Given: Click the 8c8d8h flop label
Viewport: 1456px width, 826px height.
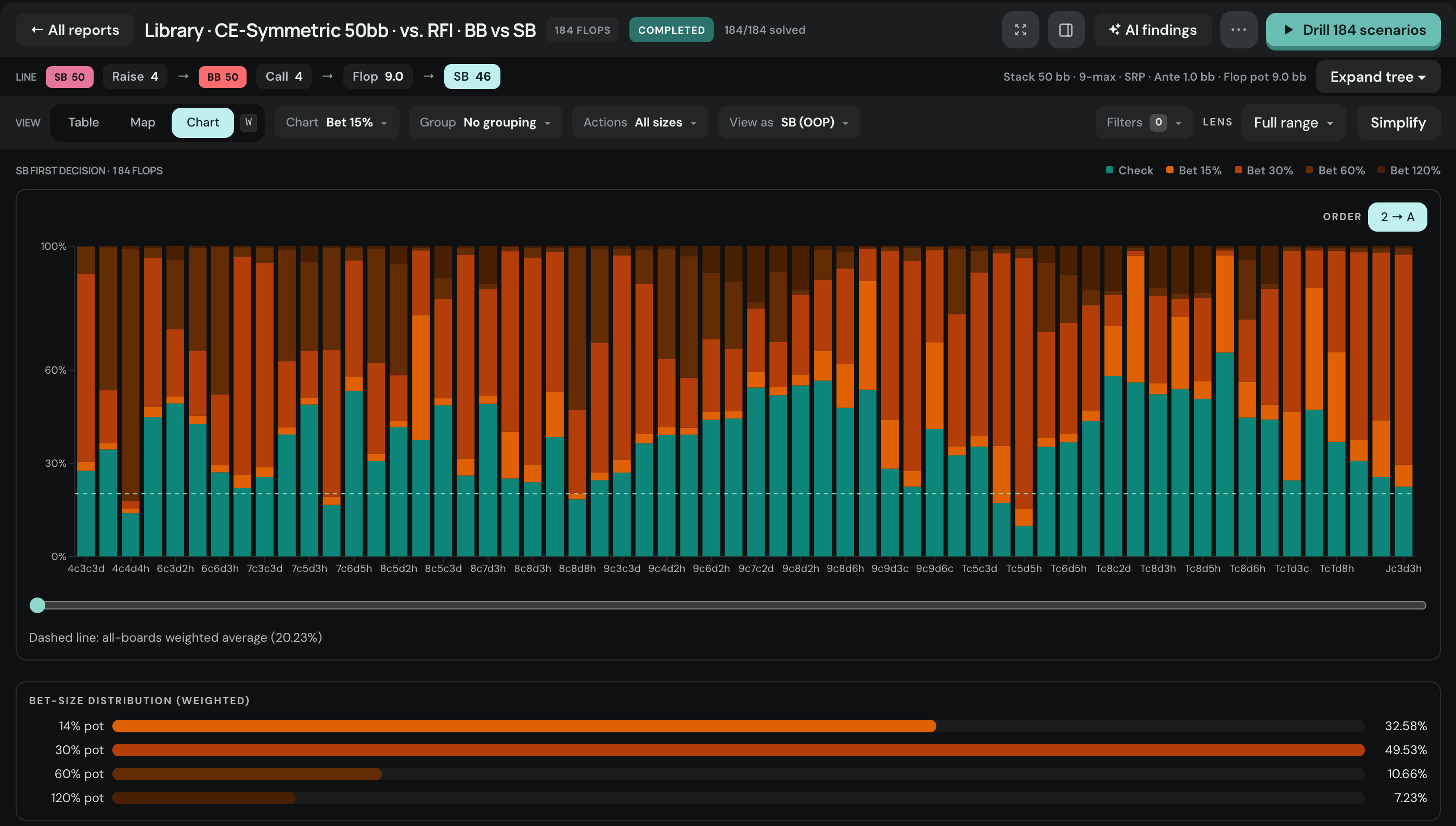Looking at the screenshot, I should [x=577, y=568].
